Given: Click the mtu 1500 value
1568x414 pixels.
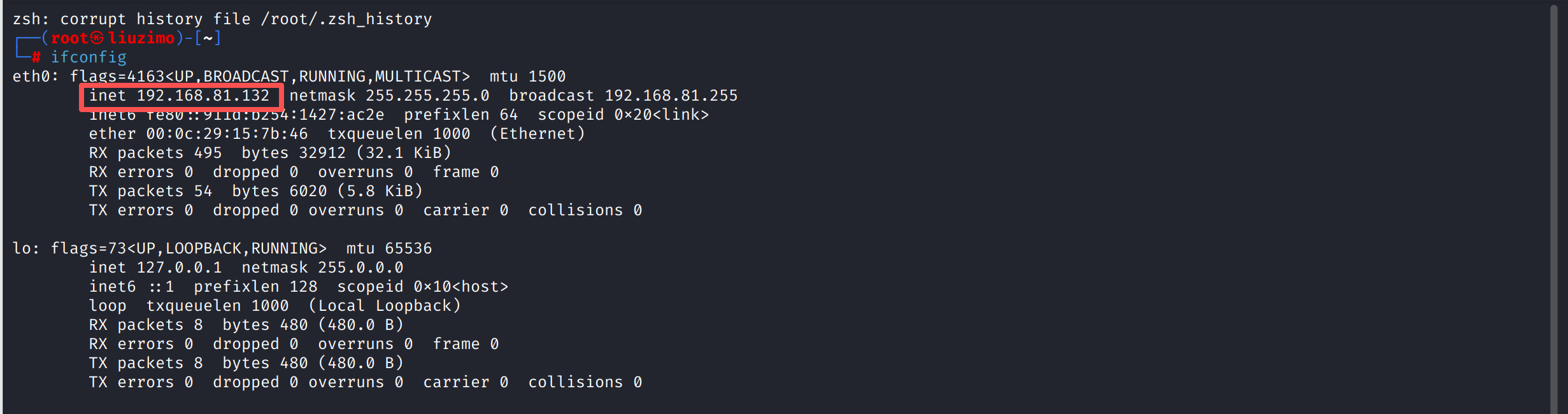Looking at the screenshot, I should [527, 76].
